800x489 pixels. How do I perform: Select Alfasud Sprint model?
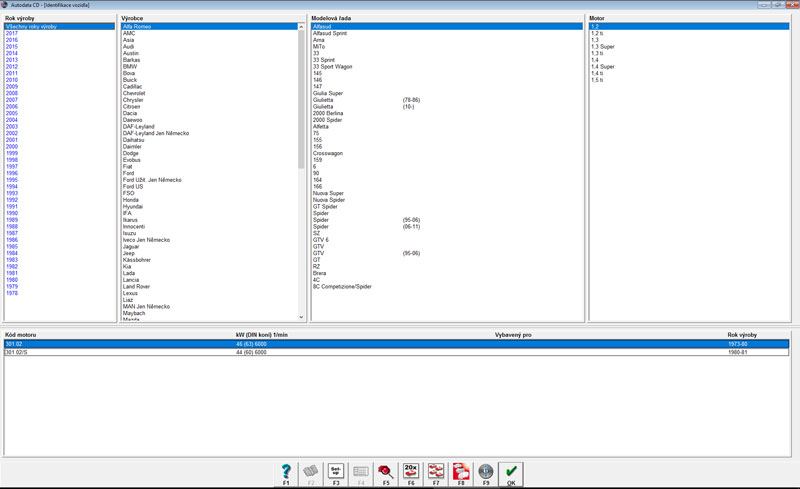pos(330,33)
